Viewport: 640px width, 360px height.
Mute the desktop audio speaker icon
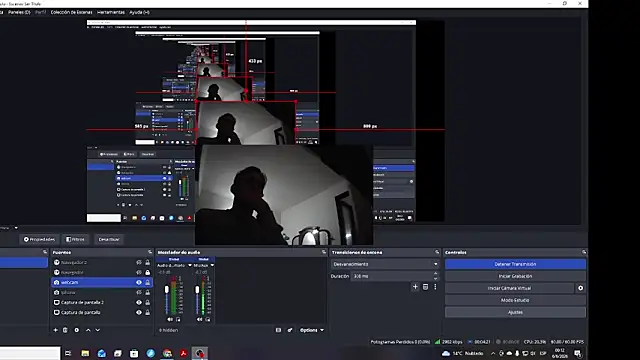point(170,319)
